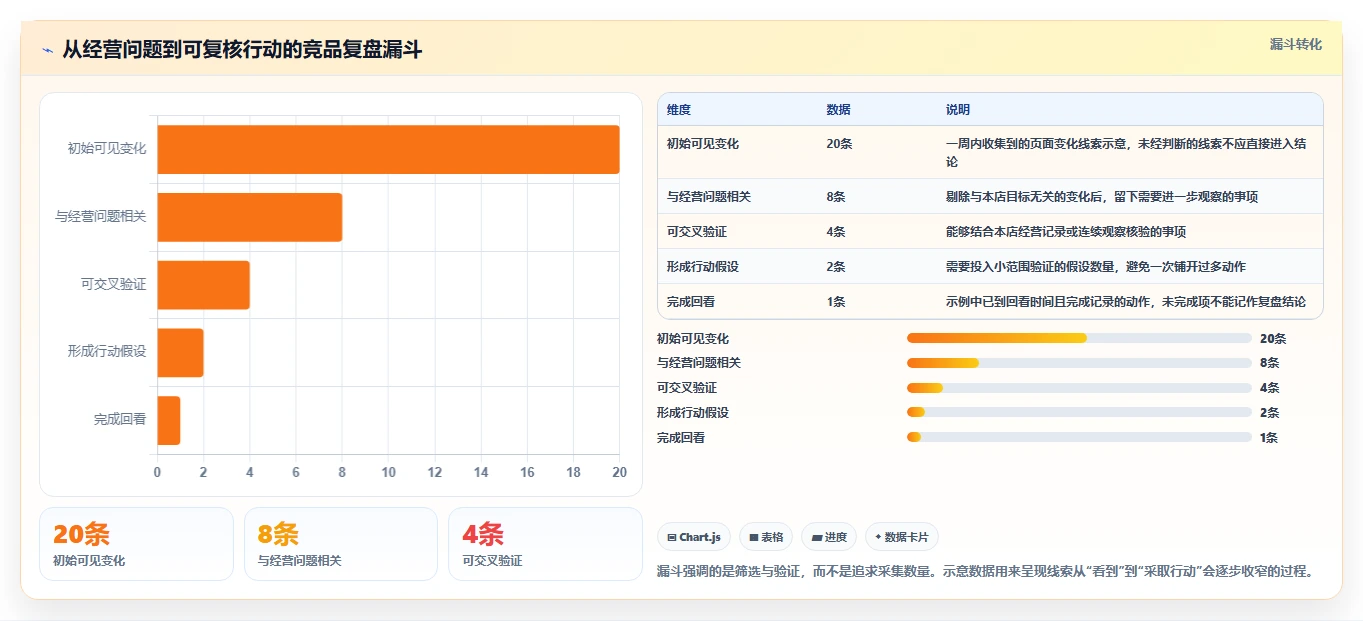Viewport: 1363px width, 621px height.
Task: Click the 8条 value beside the progress bar
Action: [1270, 363]
